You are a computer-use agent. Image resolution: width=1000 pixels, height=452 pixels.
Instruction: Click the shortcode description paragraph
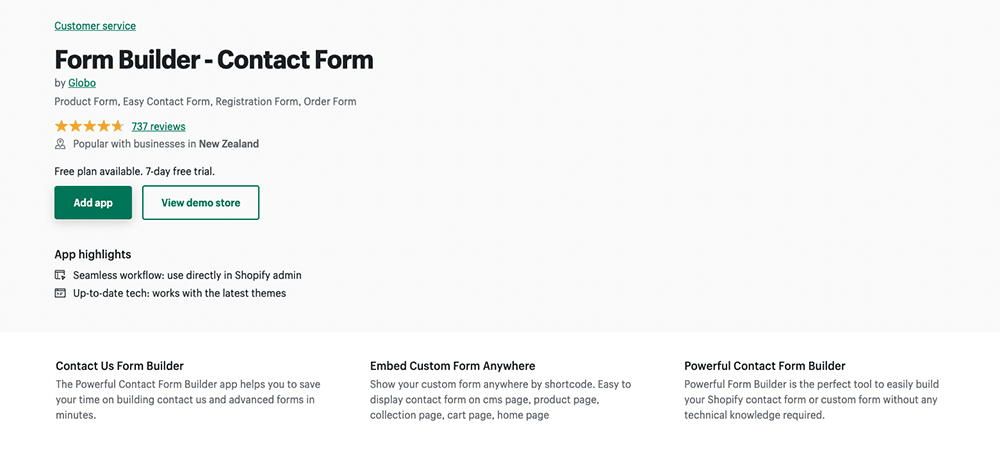[500, 399]
